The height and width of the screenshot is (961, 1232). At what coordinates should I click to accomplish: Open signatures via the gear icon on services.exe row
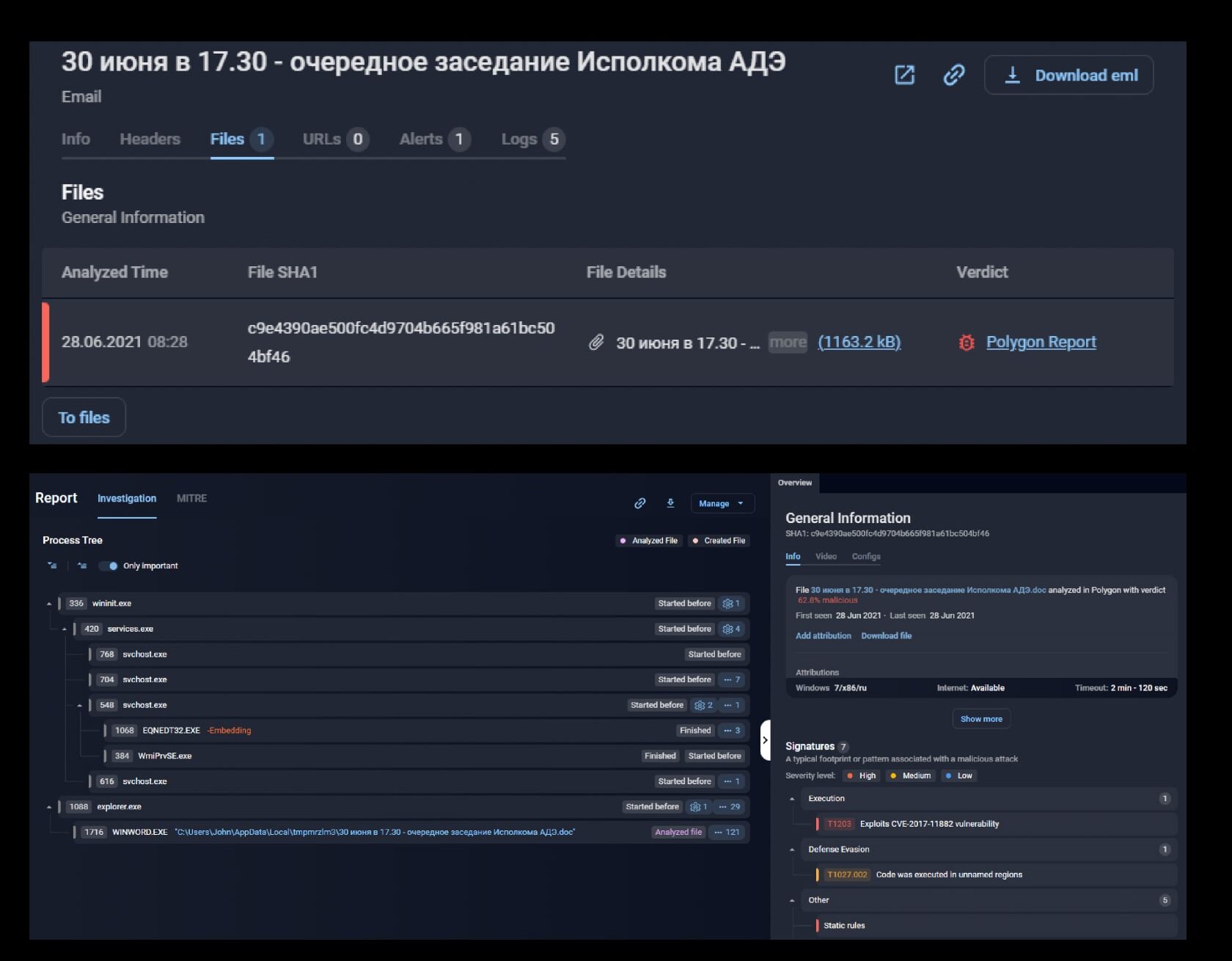pyautogui.click(x=729, y=629)
